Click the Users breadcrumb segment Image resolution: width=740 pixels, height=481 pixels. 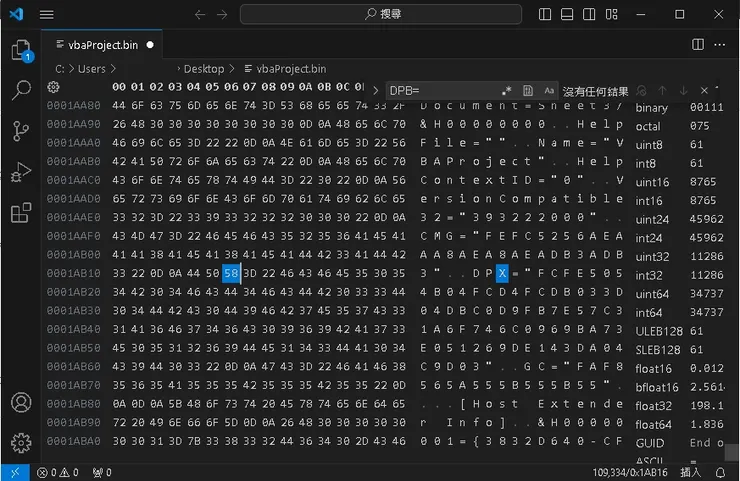(x=92, y=69)
